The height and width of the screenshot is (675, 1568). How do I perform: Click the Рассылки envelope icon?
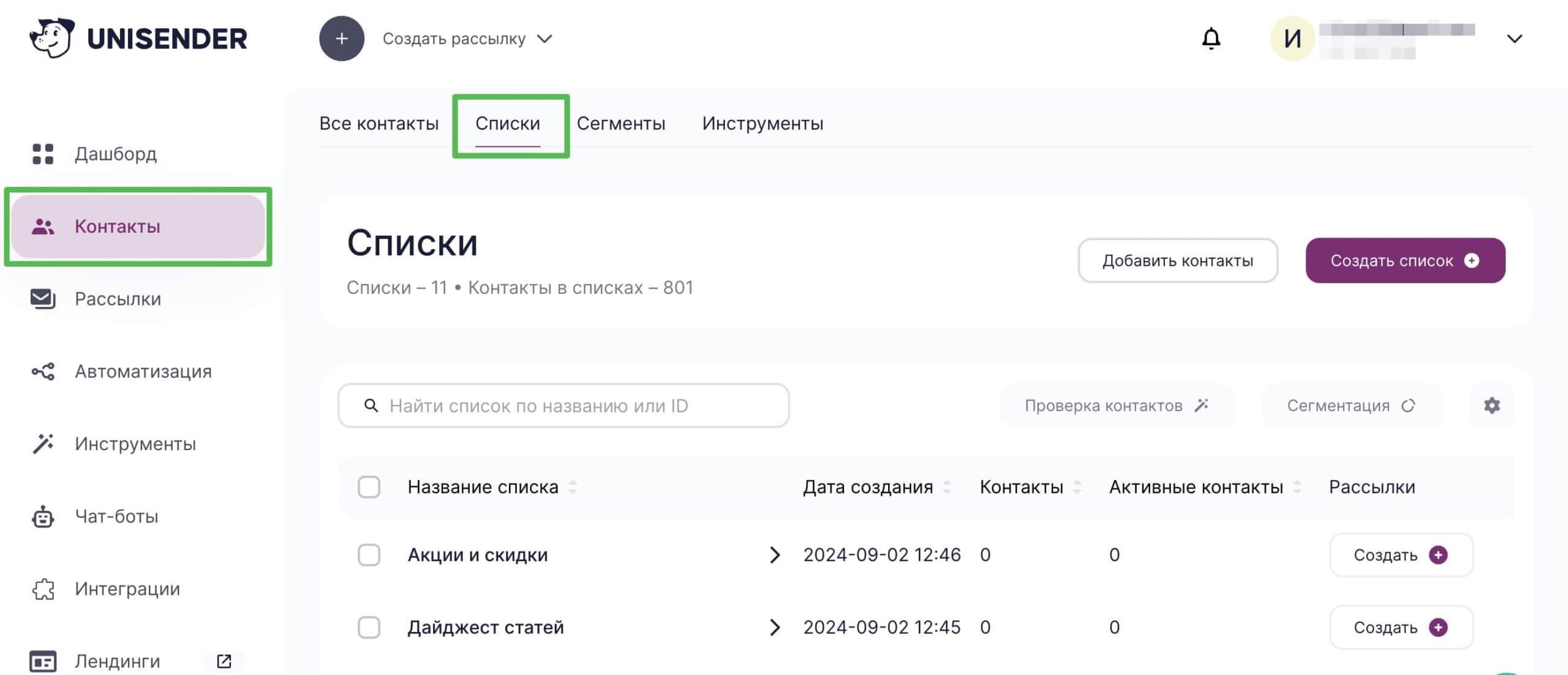[x=43, y=299]
